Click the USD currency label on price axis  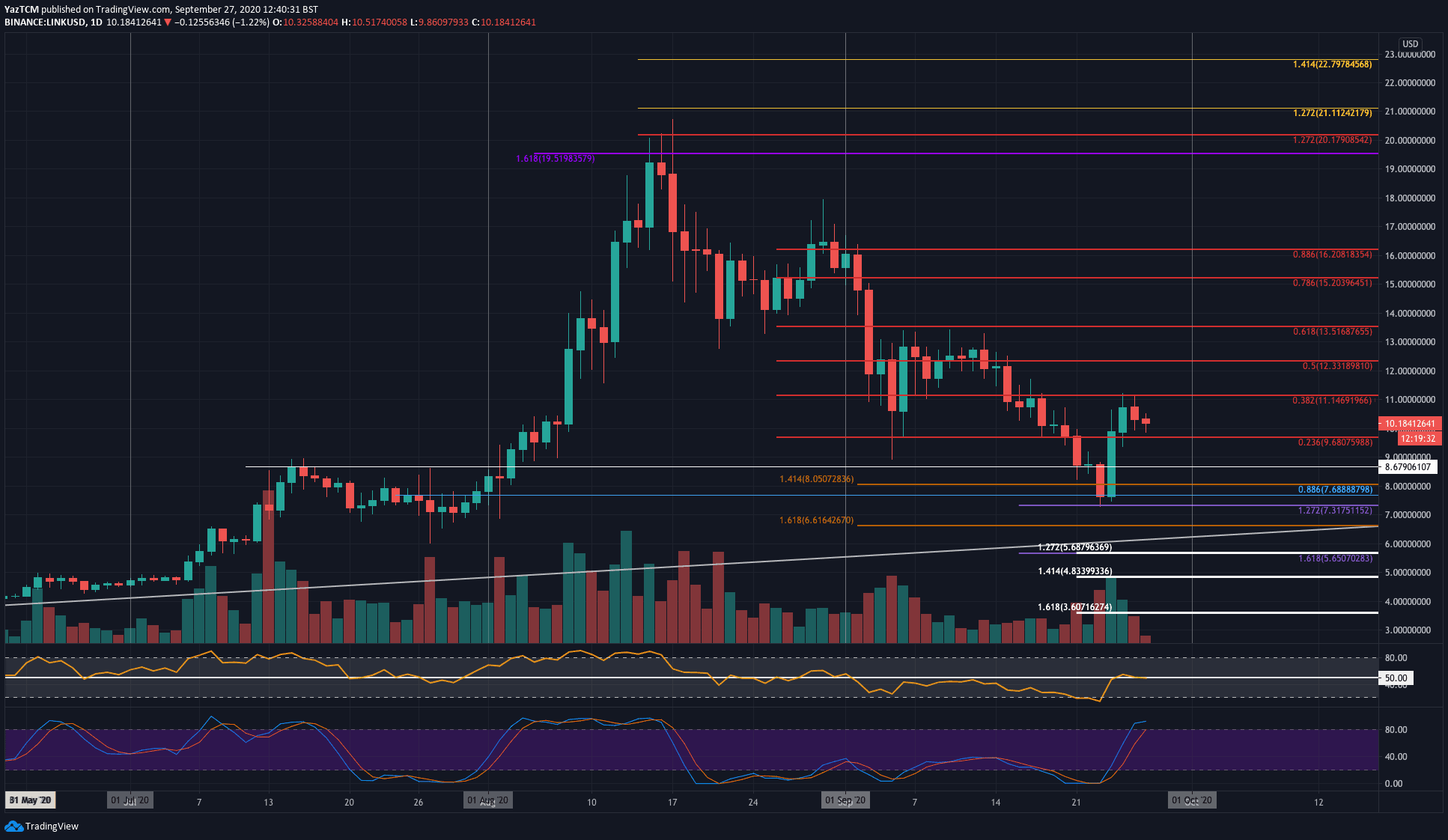pos(1410,44)
